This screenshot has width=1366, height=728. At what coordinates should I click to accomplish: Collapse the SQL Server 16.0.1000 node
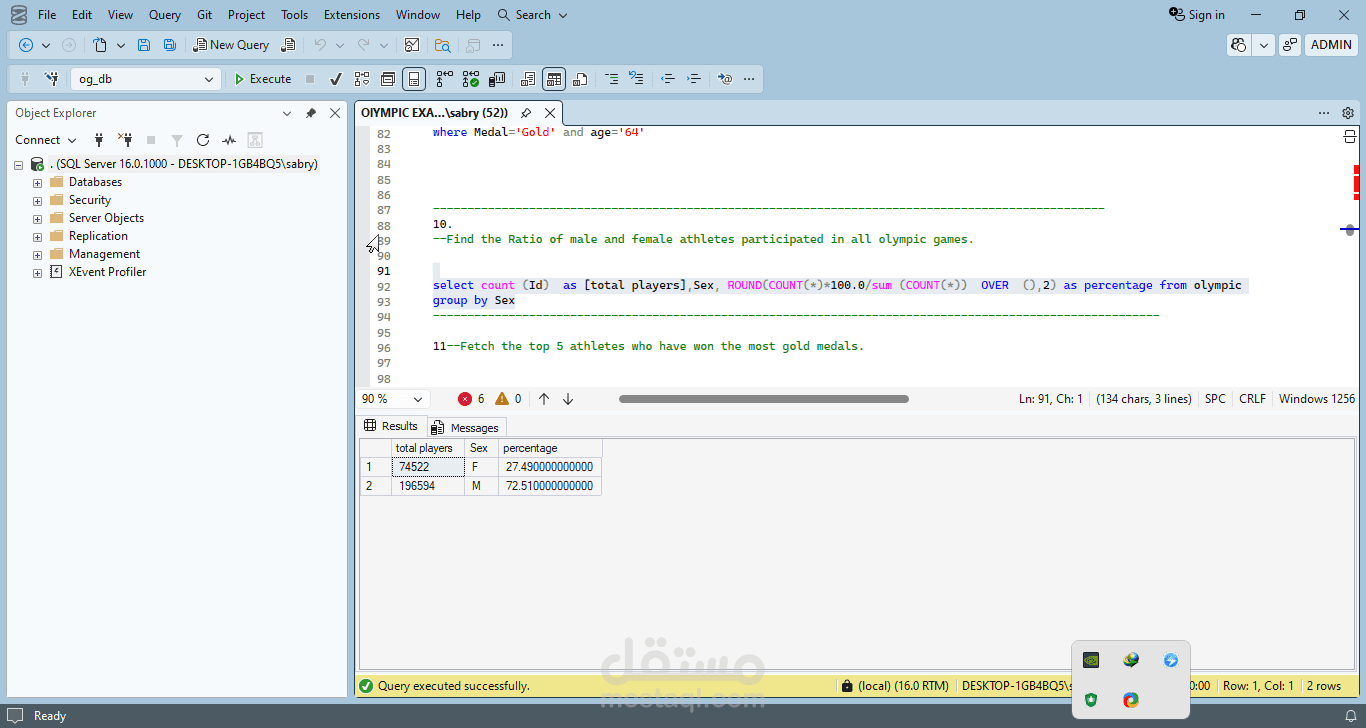click(19, 164)
